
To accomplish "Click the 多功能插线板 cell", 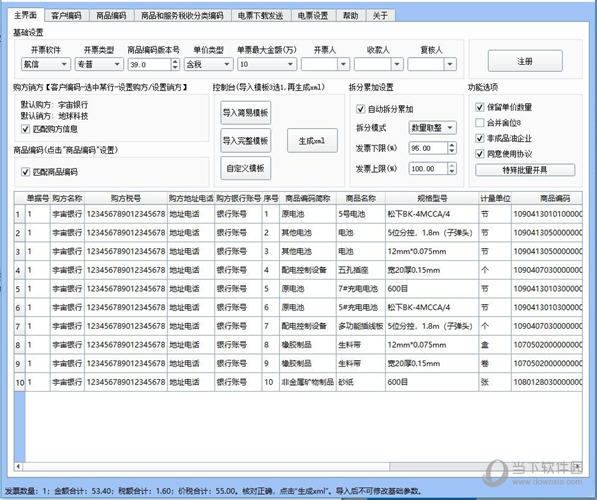I will 361,326.
